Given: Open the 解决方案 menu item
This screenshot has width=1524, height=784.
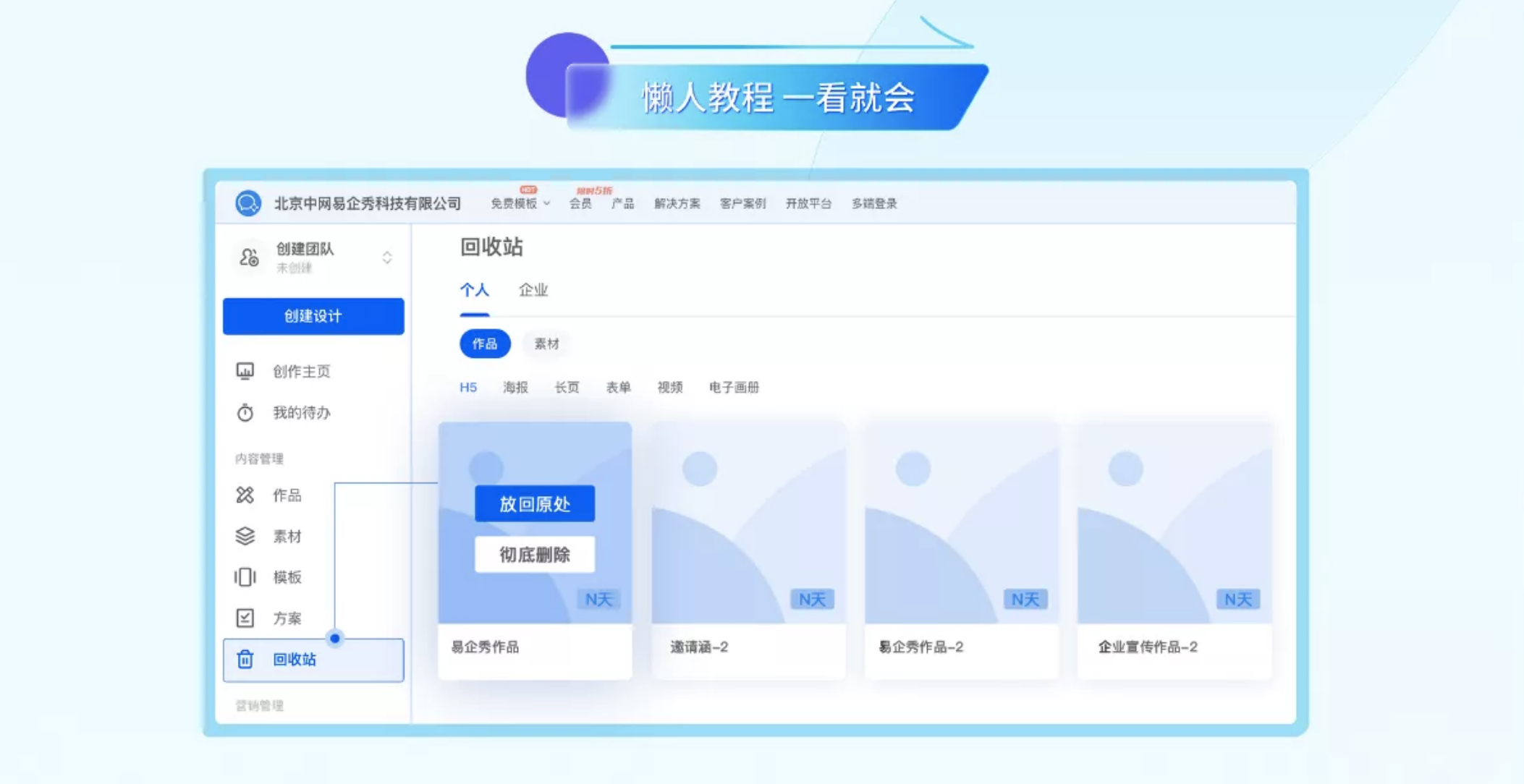Looking at the screenshot, I should pos(677,204).
